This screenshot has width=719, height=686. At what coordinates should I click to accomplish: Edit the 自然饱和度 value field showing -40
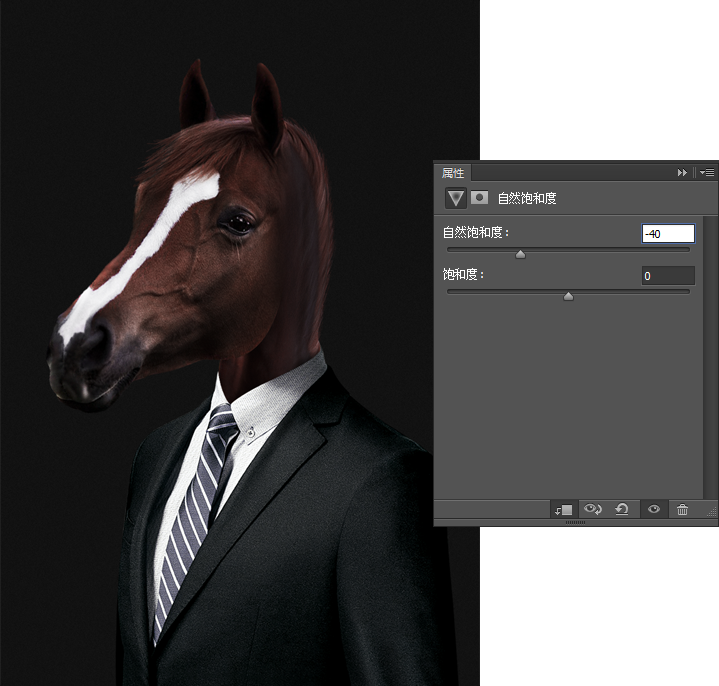point(668,233)
